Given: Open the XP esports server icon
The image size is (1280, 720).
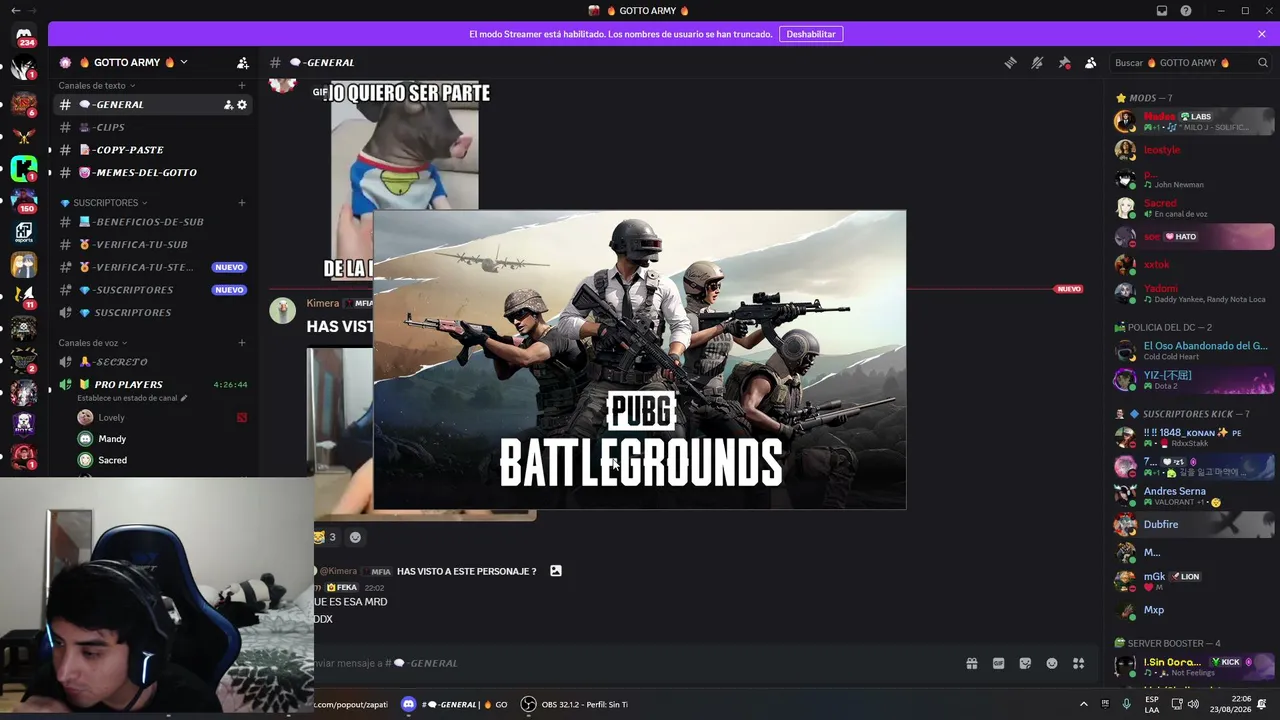Looking at the screenshot, I should coord(24,233).
